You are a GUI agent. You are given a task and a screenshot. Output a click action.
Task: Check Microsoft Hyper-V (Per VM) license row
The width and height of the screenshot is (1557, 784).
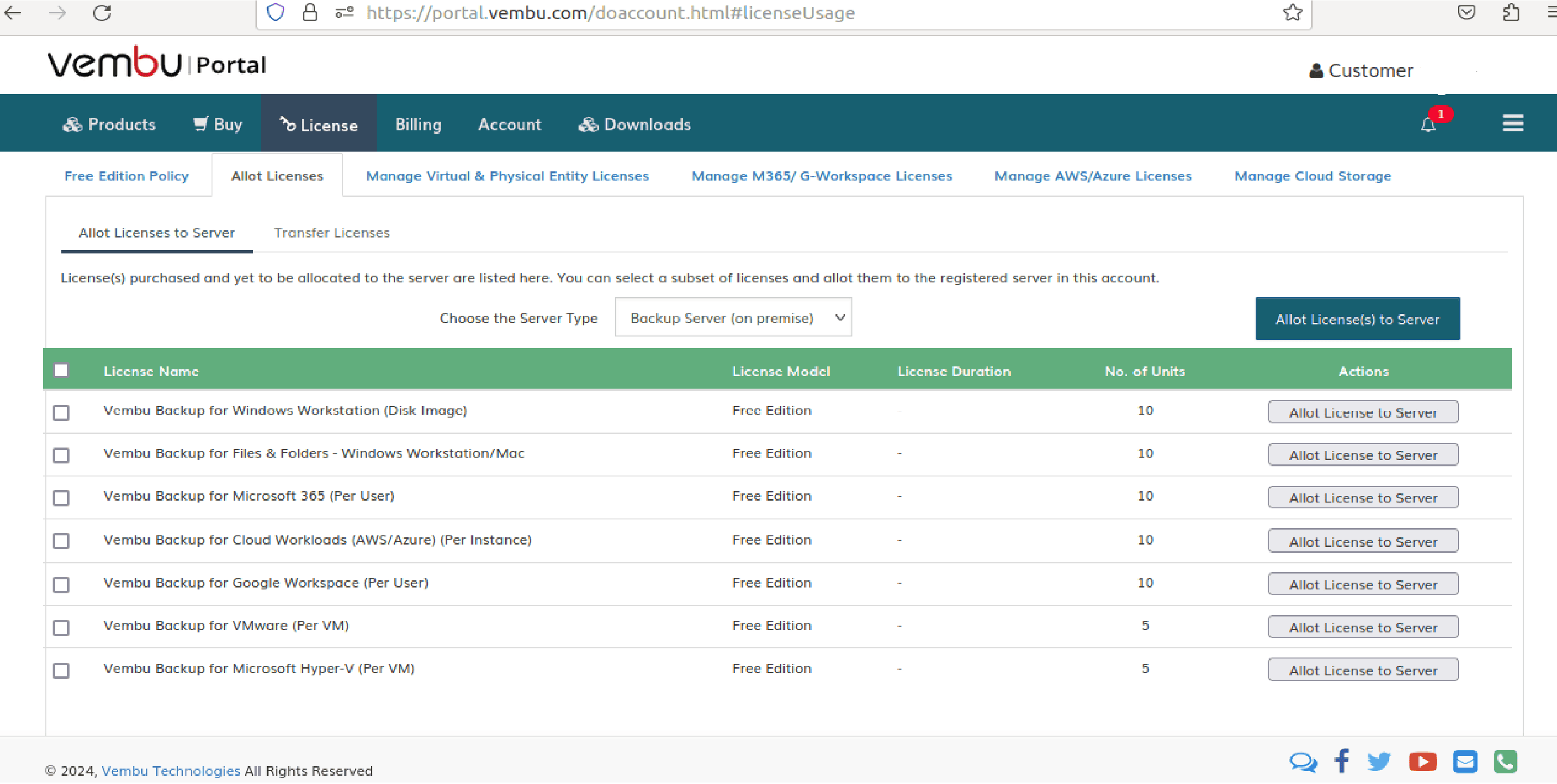tap(61, 671)
